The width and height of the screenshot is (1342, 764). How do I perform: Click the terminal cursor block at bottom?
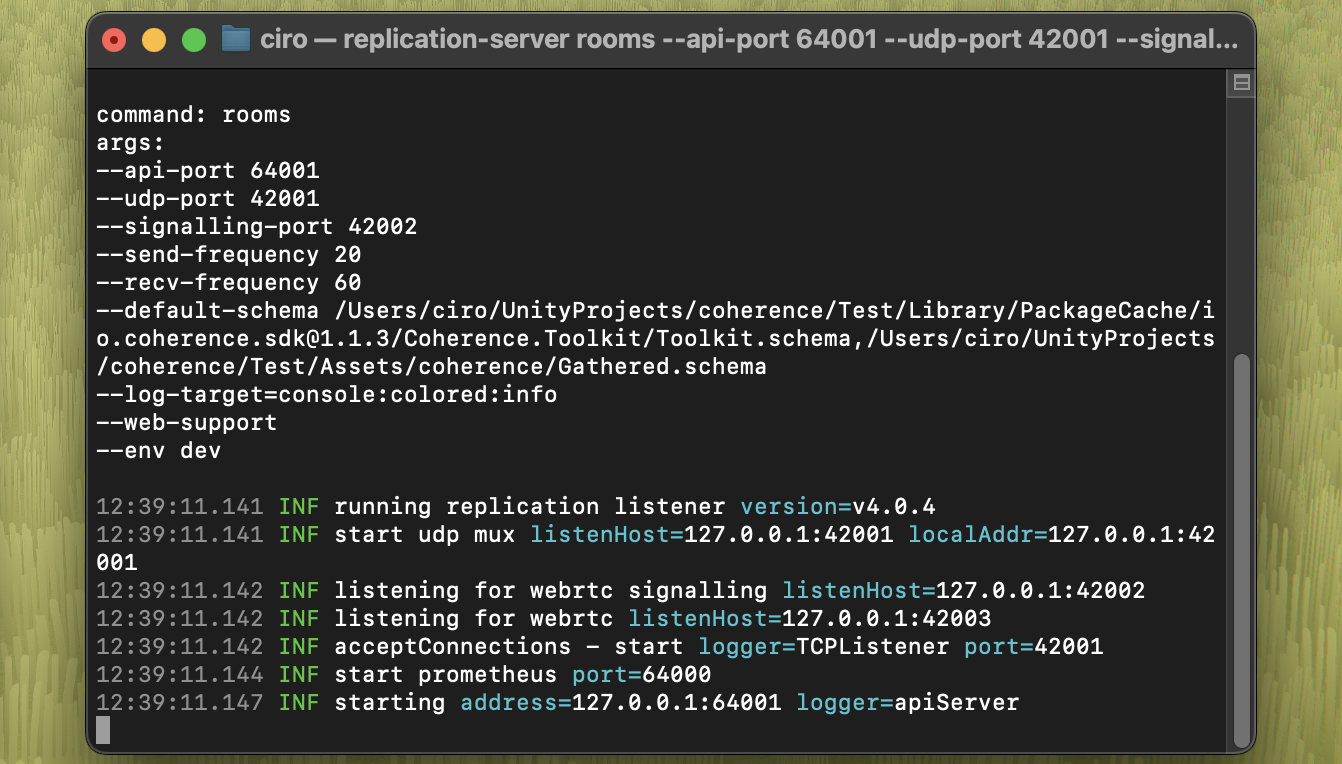pos(103,730)
